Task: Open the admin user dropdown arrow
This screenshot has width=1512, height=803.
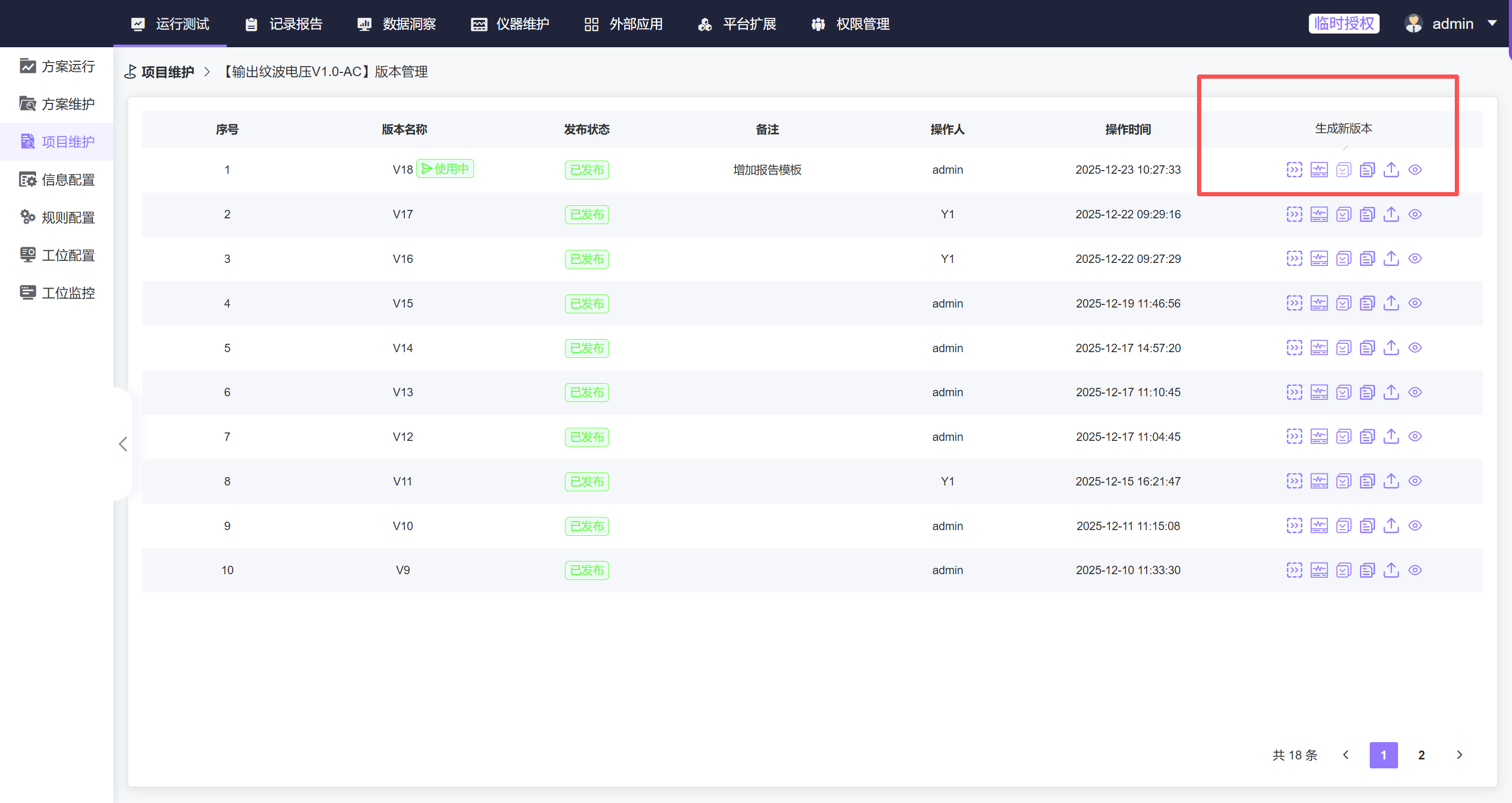Action: (x=1492, y=24)
